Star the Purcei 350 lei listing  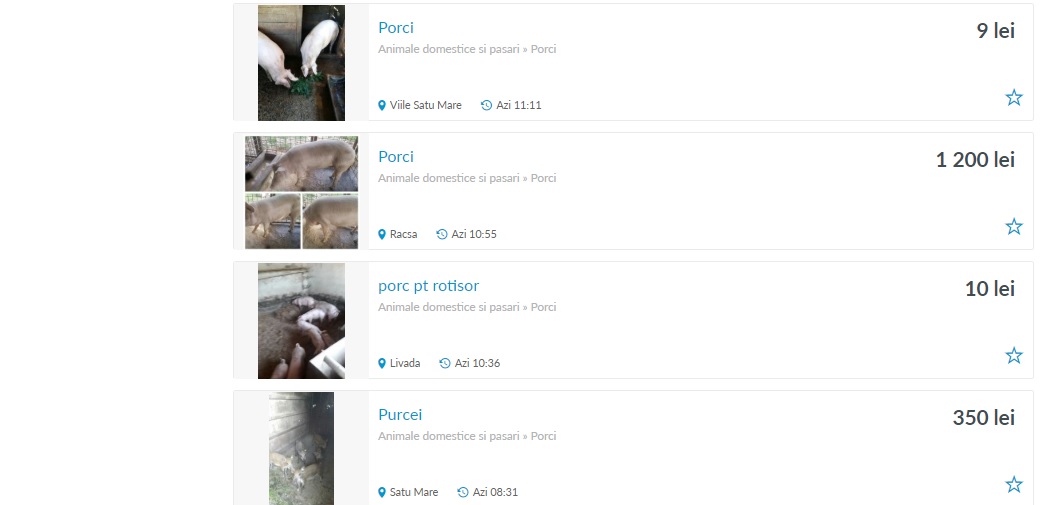pyautogui.click(x=1013, y=484)
